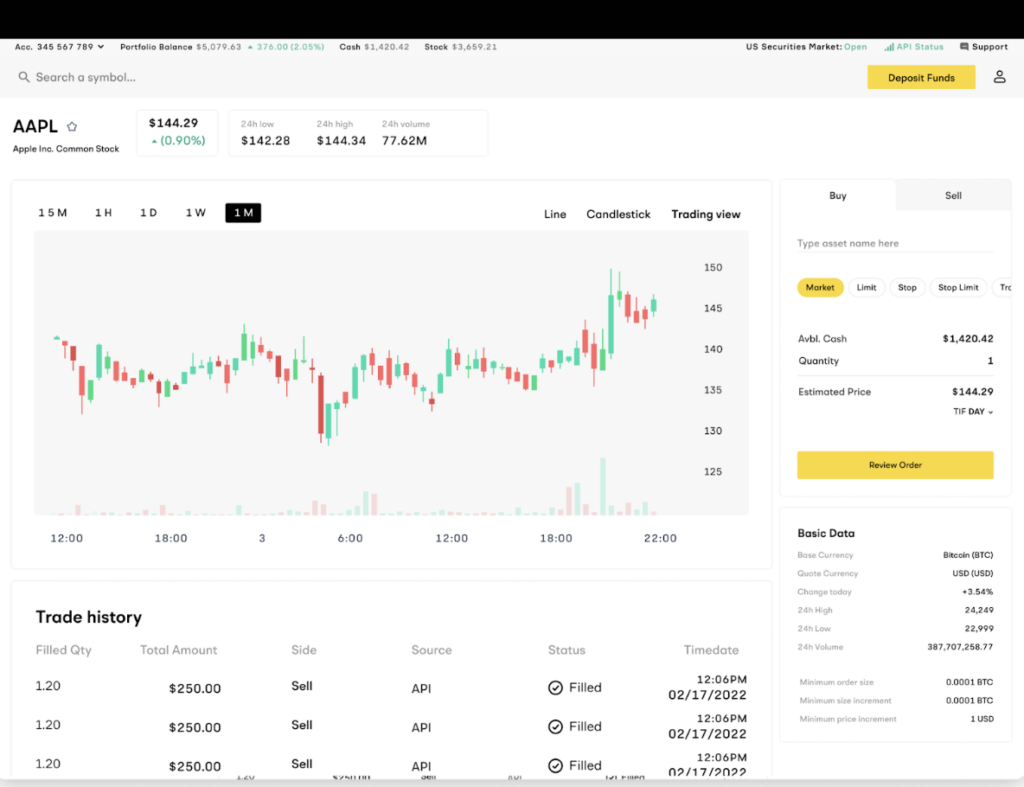Screen dimensions: 1024x787
Task: Click the favorite star next to AAPL
Action: coord(72,127)
